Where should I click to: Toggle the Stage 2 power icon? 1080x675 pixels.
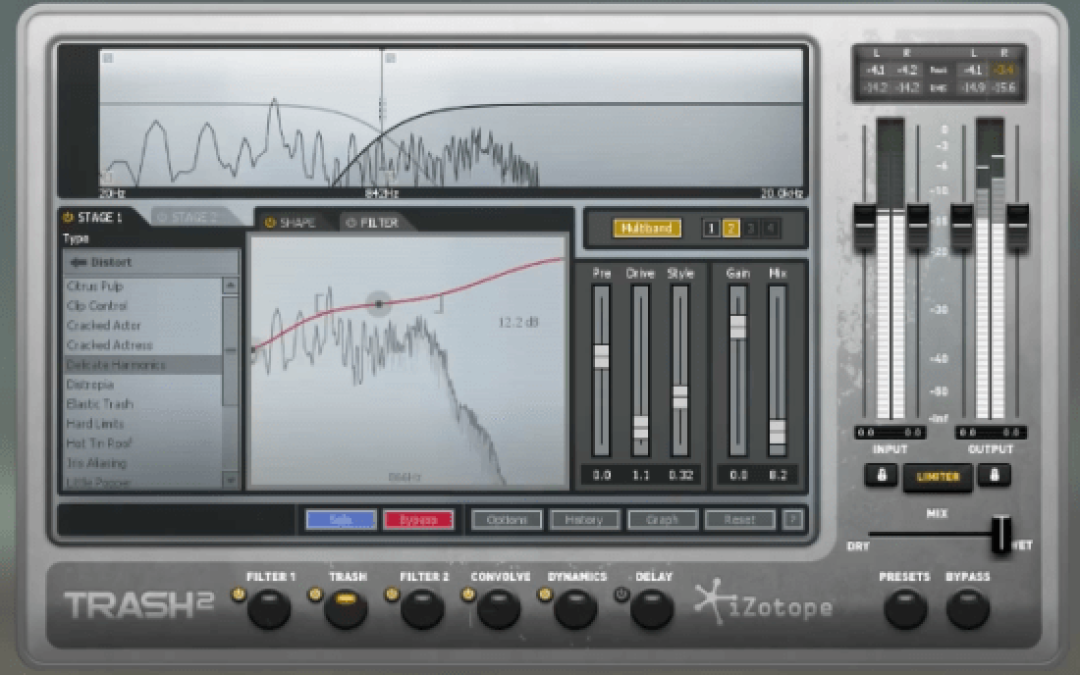162,218
